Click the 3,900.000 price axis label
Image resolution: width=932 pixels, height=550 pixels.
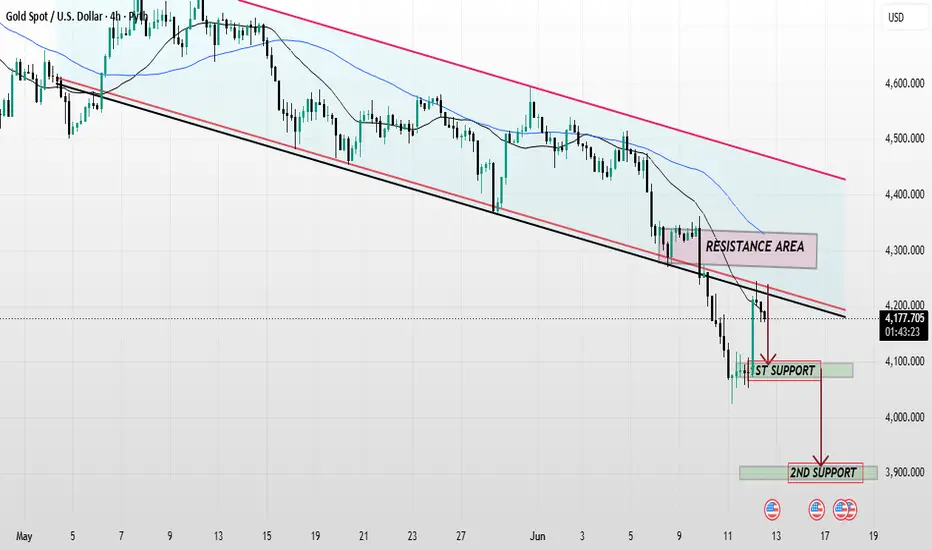[x=904, y=472]
